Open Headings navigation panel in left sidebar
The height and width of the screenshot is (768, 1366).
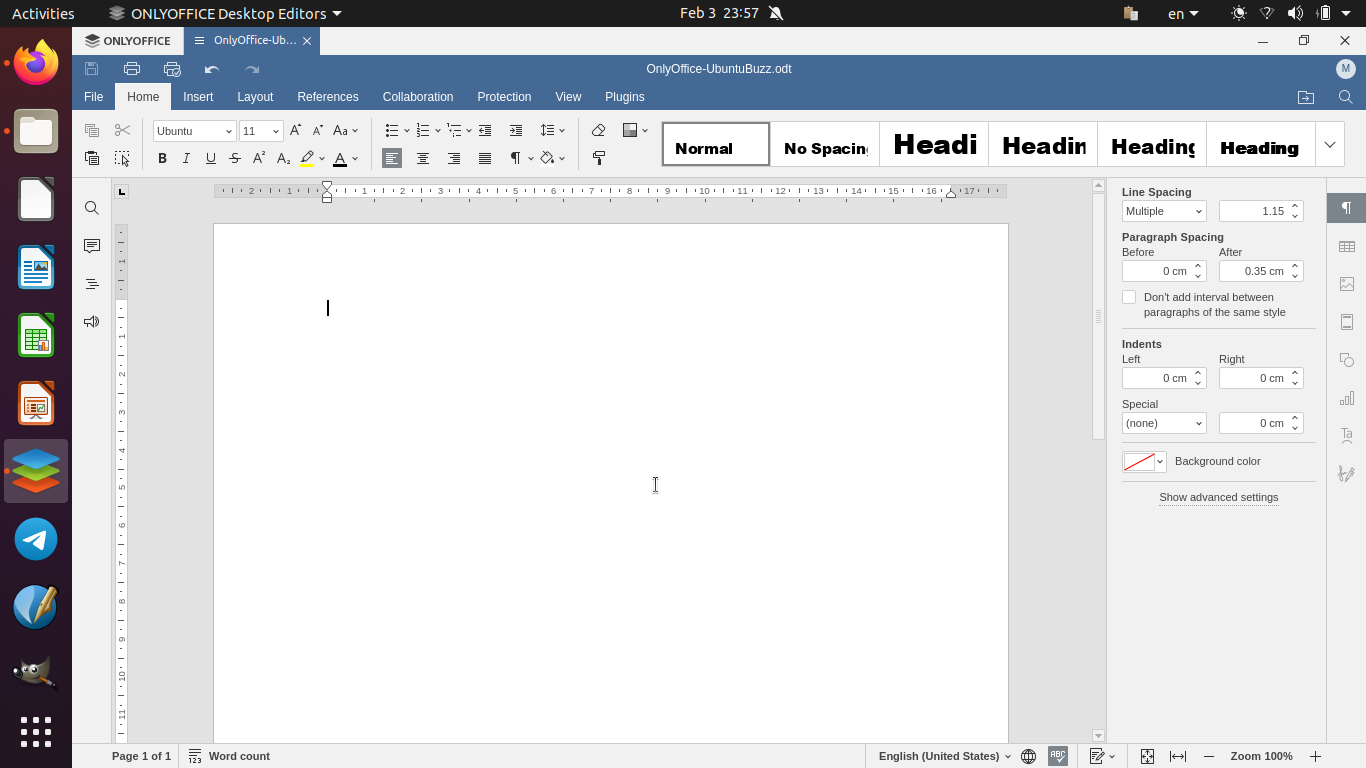tap(92, 284)
